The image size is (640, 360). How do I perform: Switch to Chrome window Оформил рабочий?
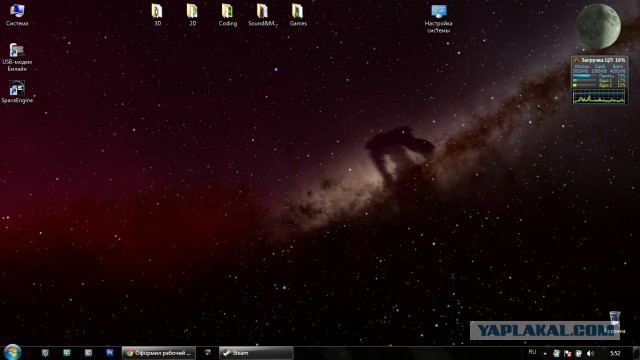159,353
